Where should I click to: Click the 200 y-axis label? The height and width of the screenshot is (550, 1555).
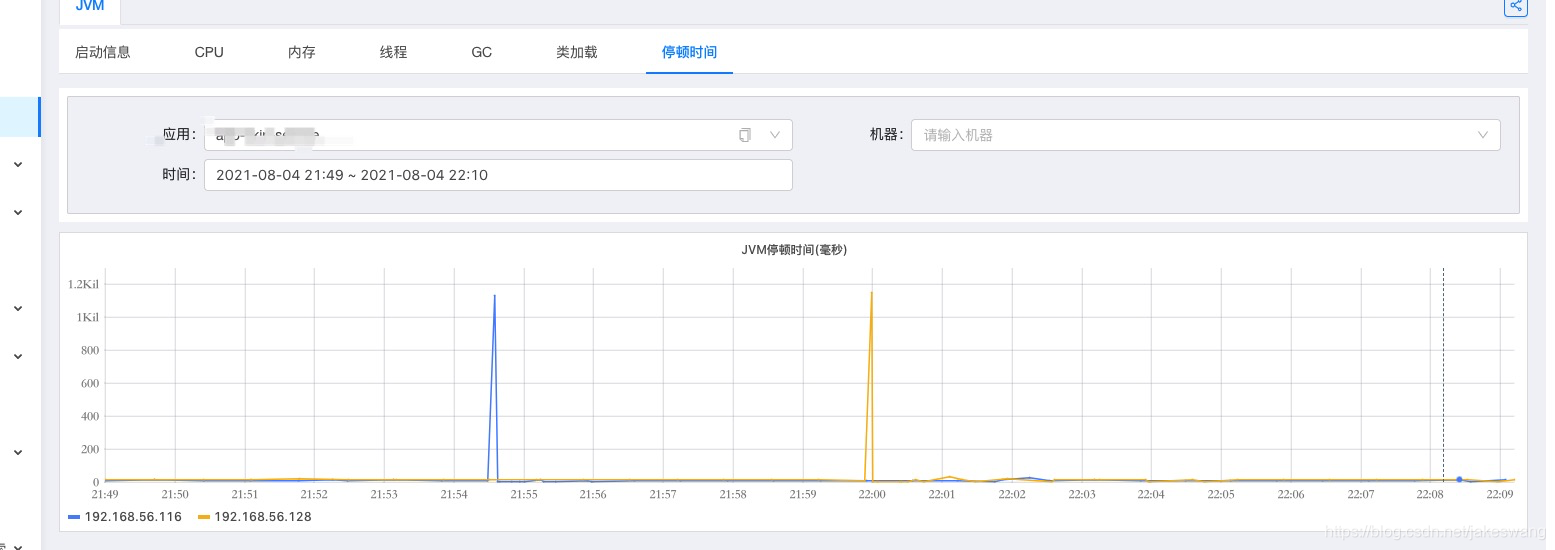(90, 449)
